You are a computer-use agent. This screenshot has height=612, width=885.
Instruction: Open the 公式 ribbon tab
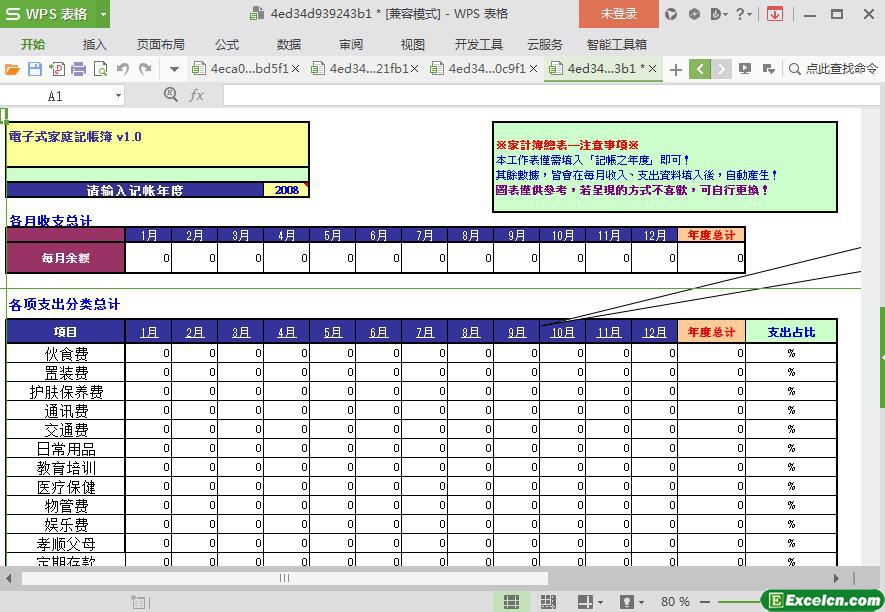[227, 44]
